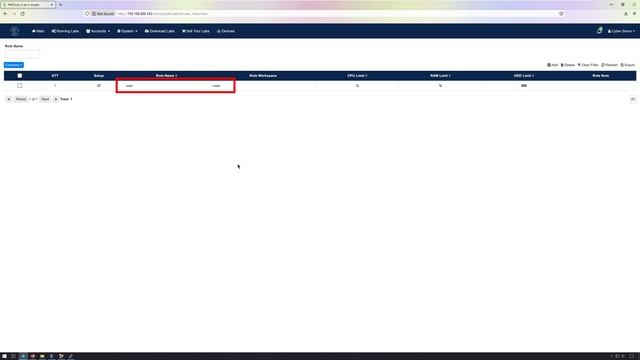This screenshot has height=360, width=640.
Task: Open Task View on the taskbar
Action: [x=13, y=356]
